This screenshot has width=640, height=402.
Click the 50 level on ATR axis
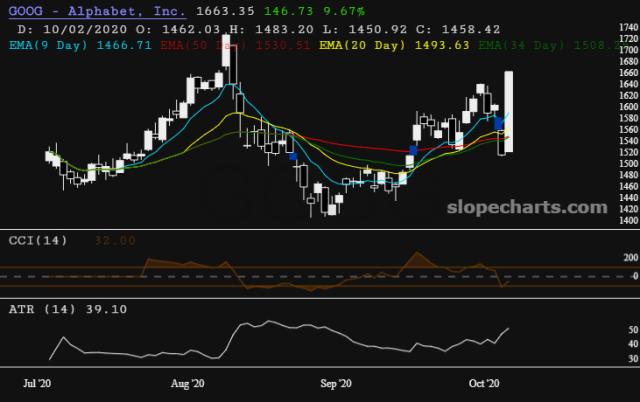click(x=633, y=330)
